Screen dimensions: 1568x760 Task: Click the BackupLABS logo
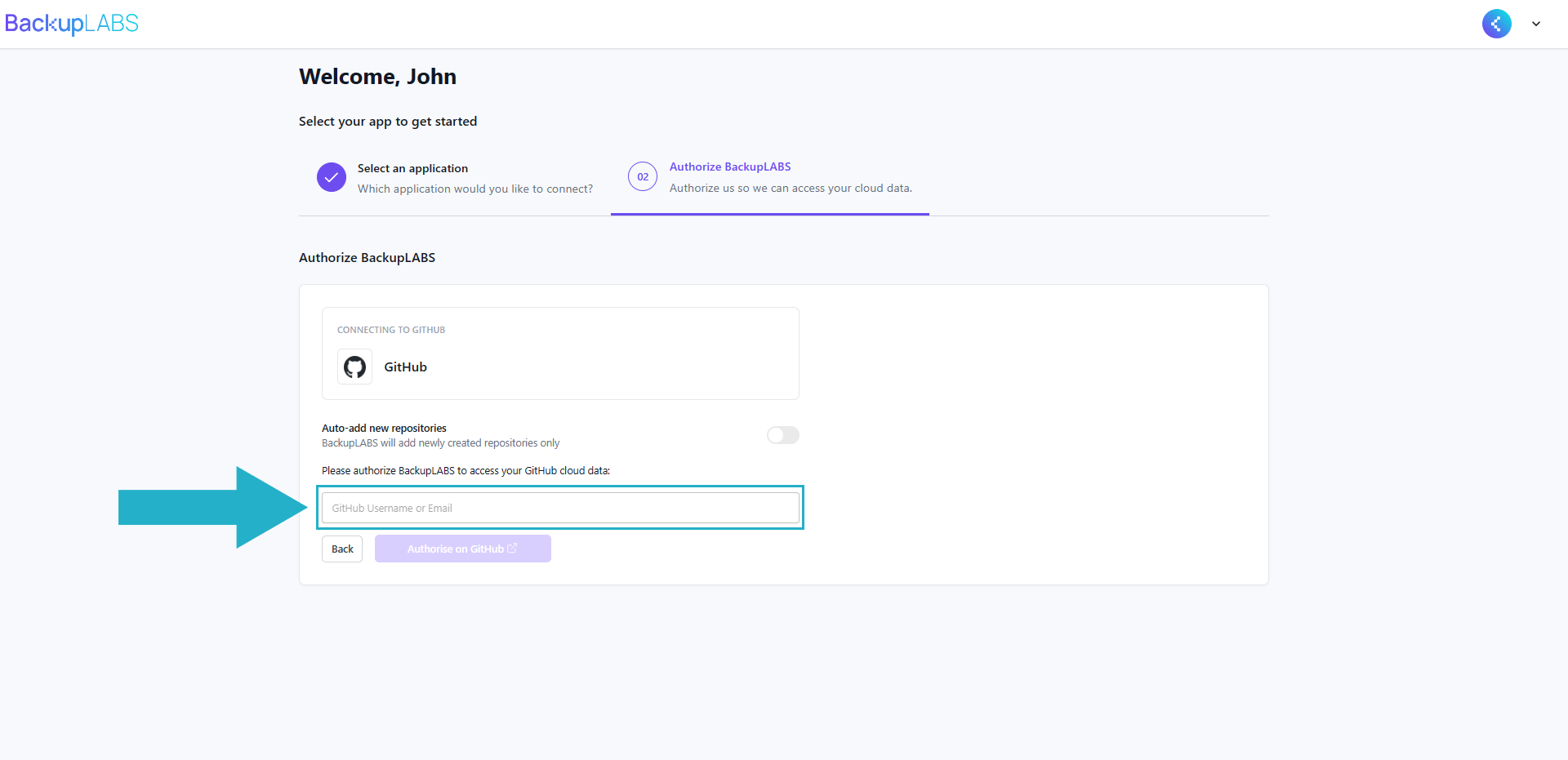72,24
